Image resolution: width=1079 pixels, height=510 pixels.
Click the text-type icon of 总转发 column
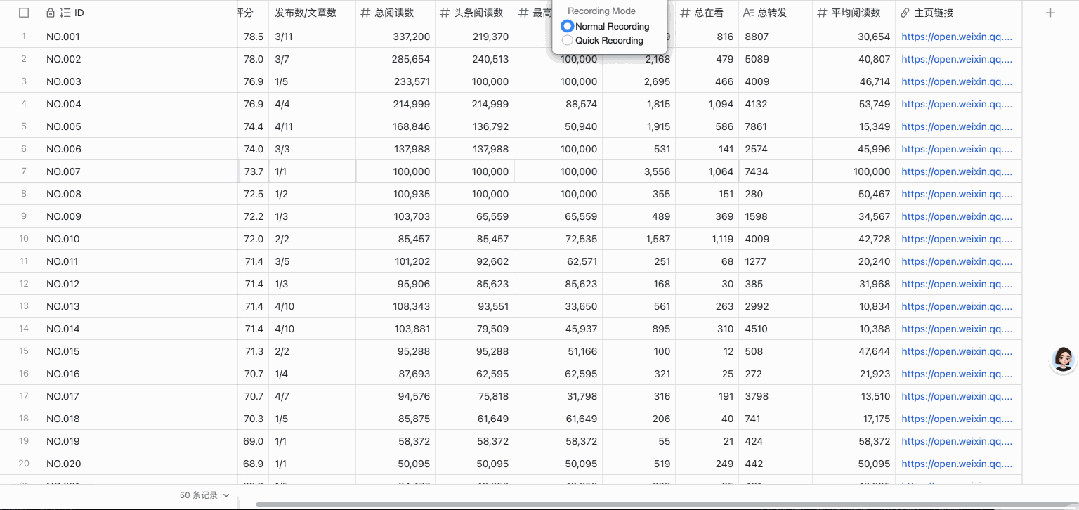pyautogui.click(x=749, y=12)
